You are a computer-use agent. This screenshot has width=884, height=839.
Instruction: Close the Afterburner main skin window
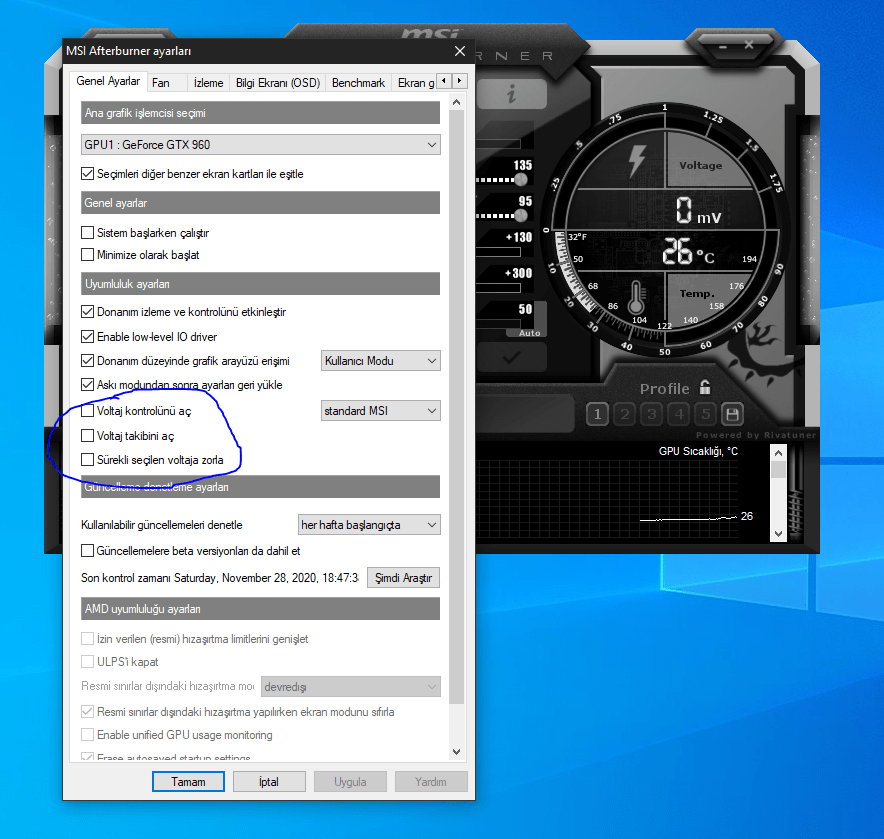pyautogui.click(x=749, y=45)
